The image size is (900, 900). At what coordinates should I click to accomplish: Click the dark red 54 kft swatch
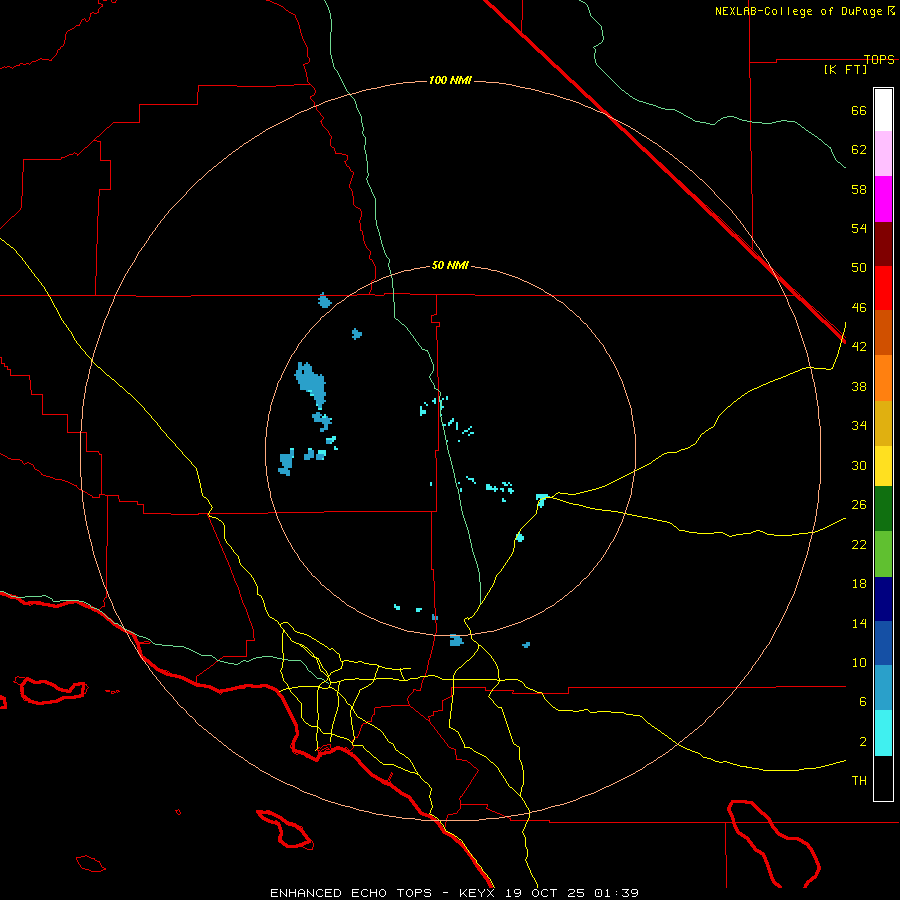pos(883,243)
